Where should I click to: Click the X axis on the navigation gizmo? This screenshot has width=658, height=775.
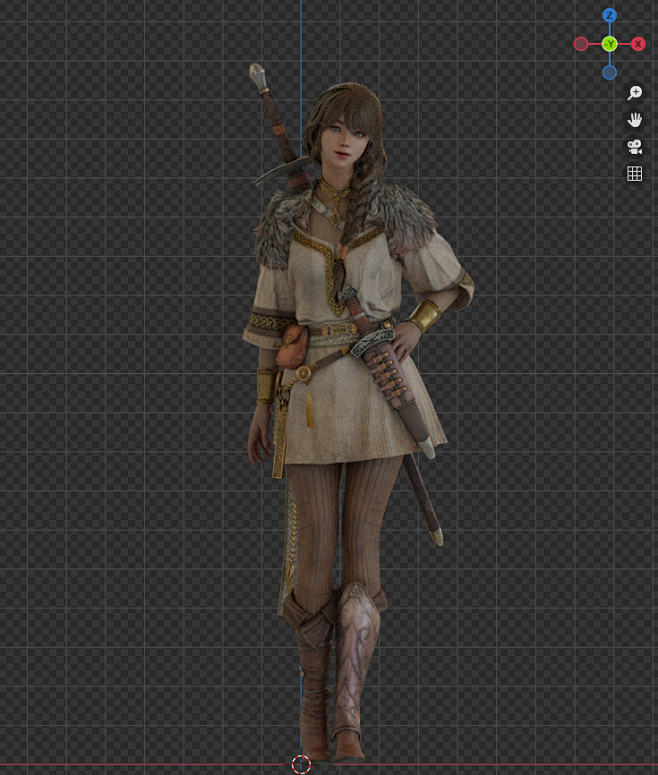[638, 44]
